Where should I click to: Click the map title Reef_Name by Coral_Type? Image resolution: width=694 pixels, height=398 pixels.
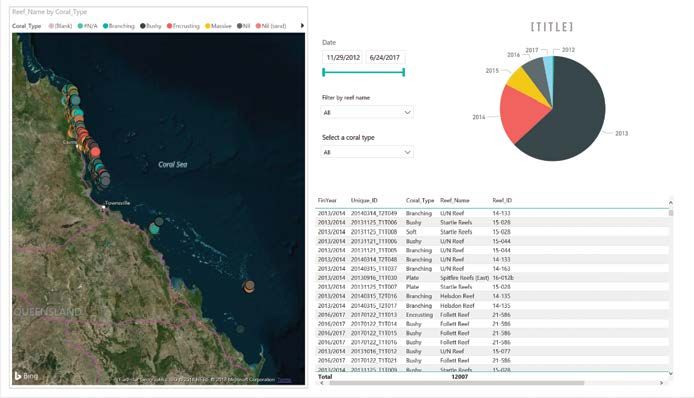point(50,12)
